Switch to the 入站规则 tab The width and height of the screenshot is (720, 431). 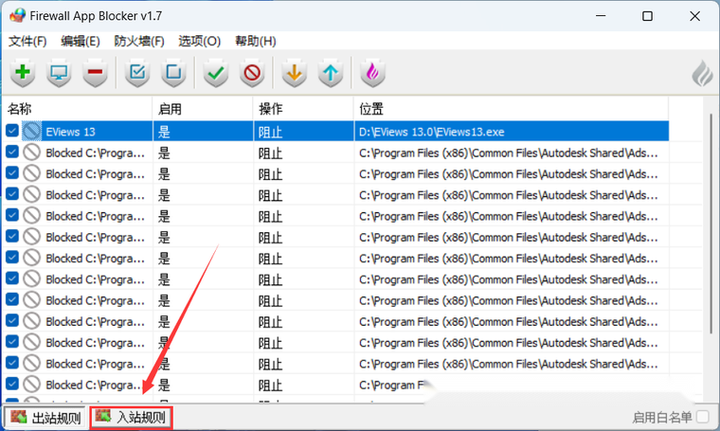[x=131, y=417]
